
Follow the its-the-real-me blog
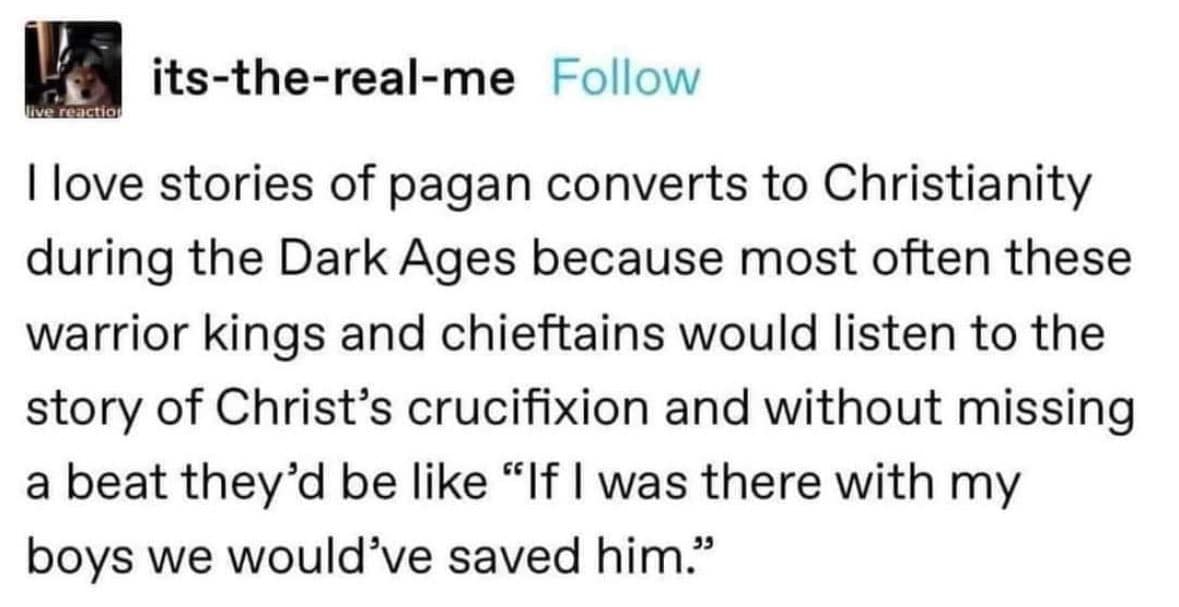625,78
